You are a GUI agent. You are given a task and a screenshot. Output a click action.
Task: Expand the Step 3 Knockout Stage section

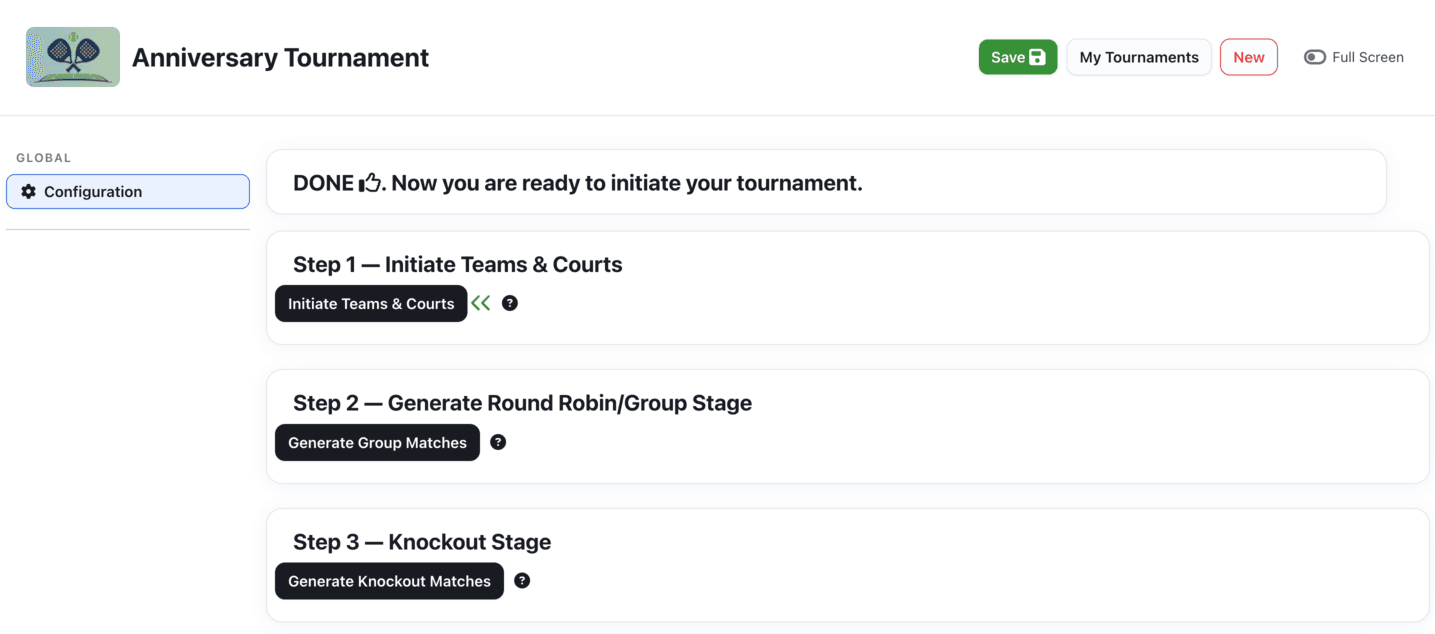coord(421,541)
